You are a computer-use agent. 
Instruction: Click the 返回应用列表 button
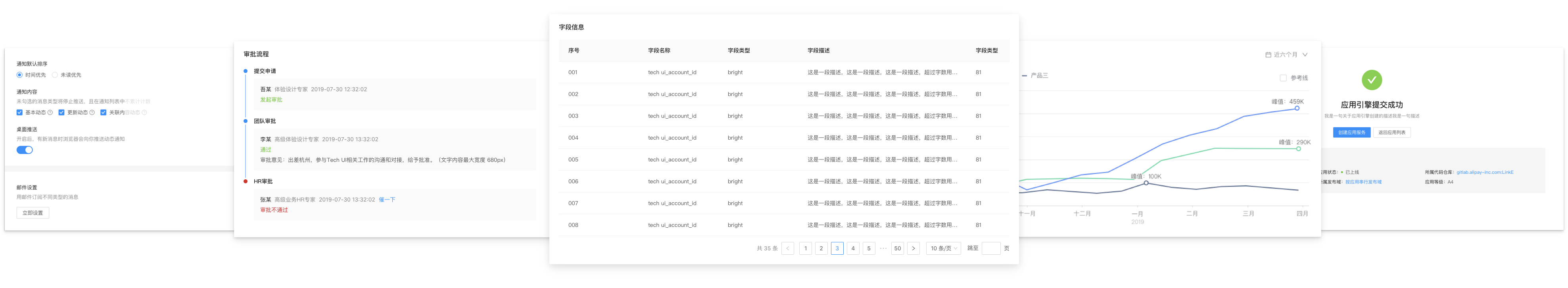(x=1391, y=132)
